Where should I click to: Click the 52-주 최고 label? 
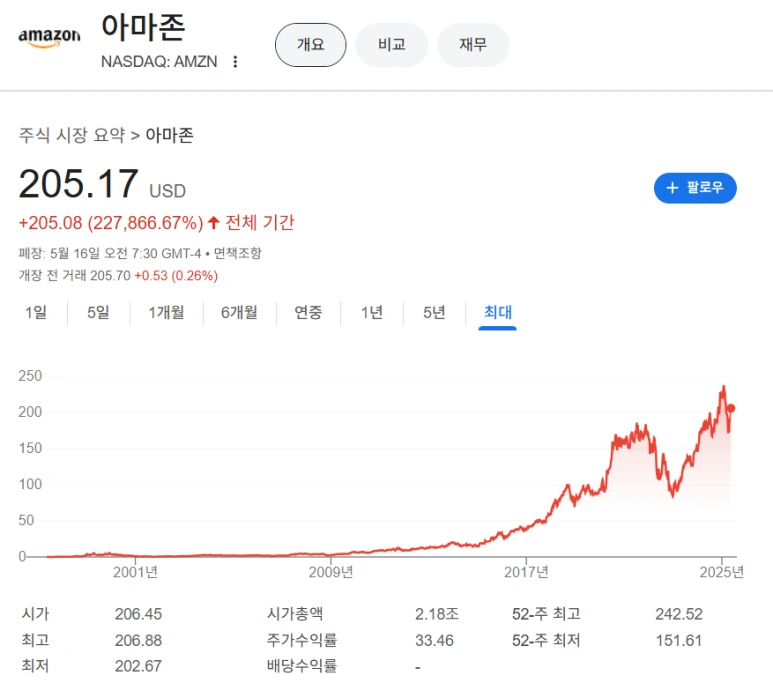[x=546, y=614]
